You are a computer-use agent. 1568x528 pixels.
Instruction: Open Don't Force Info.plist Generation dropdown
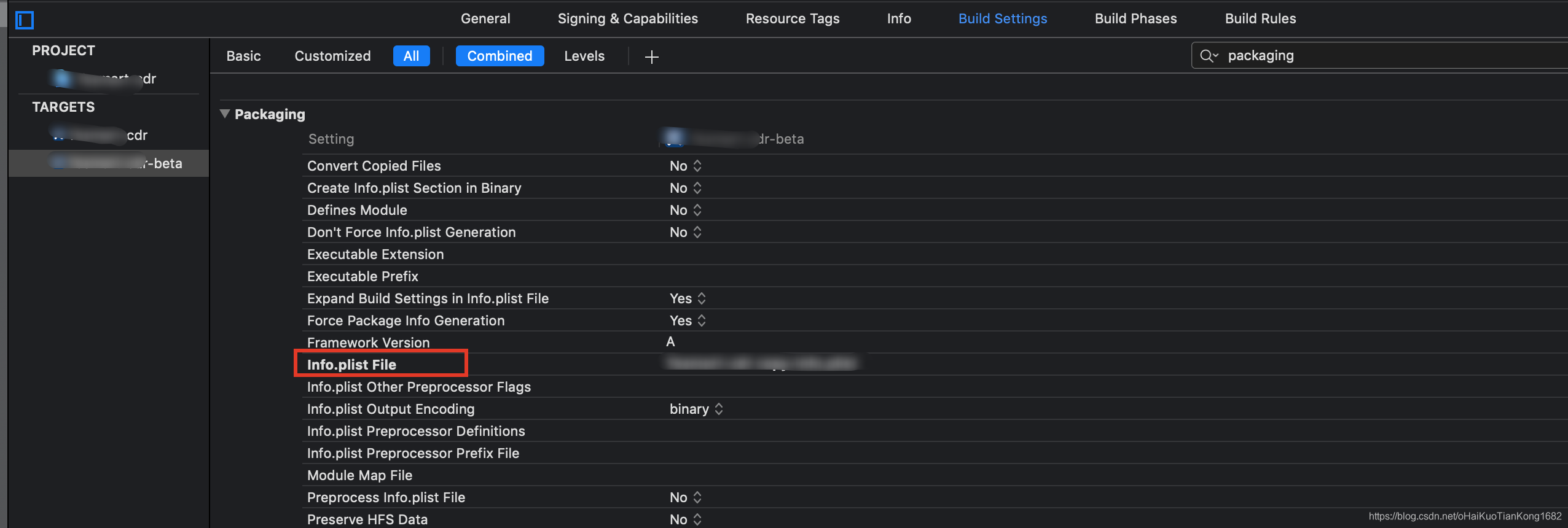point(685,232)
